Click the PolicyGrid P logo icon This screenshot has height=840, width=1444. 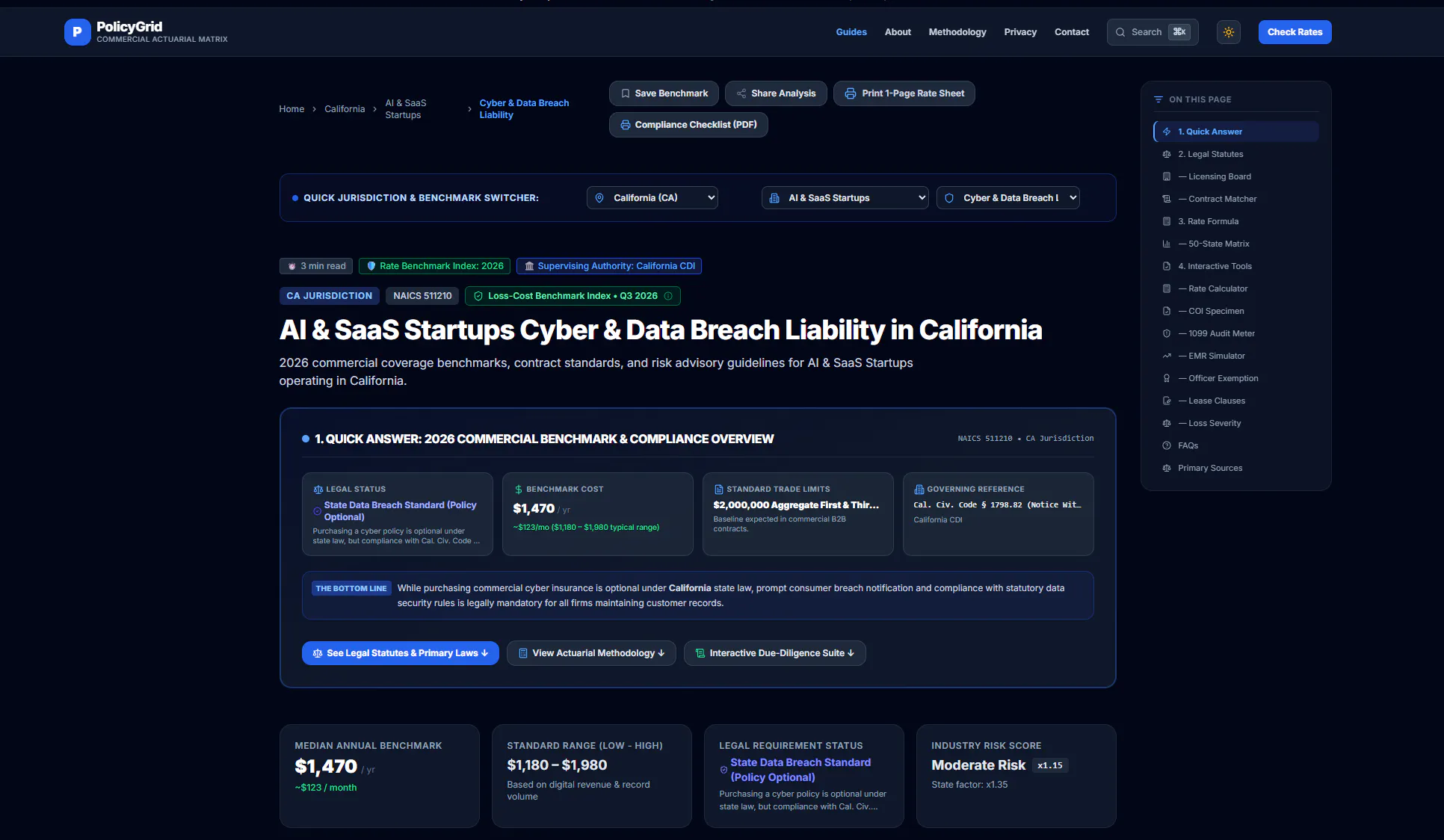tap(77, 32)
